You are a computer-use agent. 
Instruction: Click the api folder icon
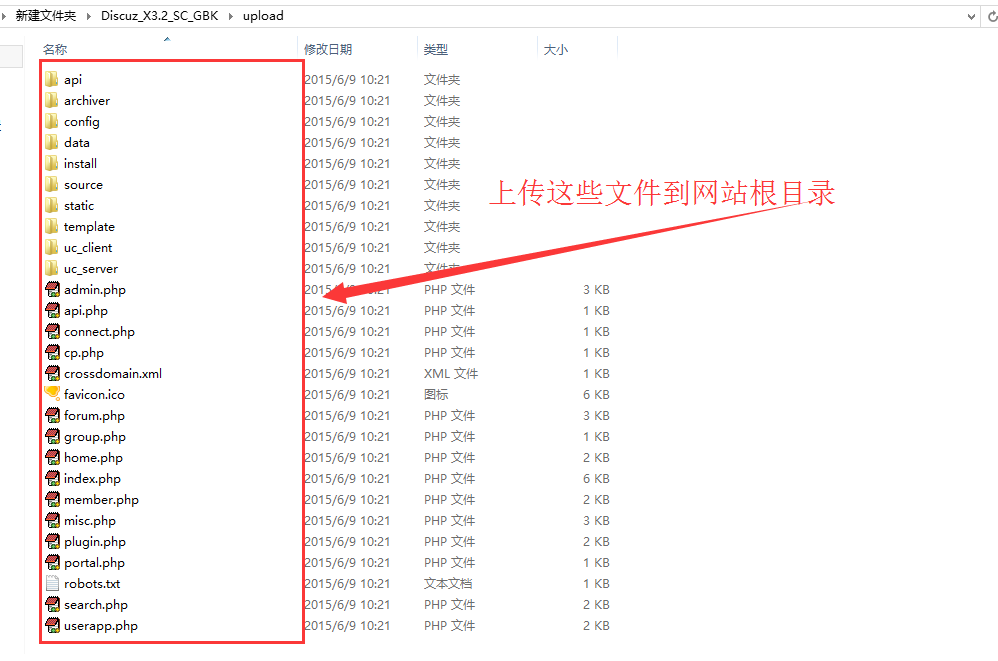pos(52,79)
